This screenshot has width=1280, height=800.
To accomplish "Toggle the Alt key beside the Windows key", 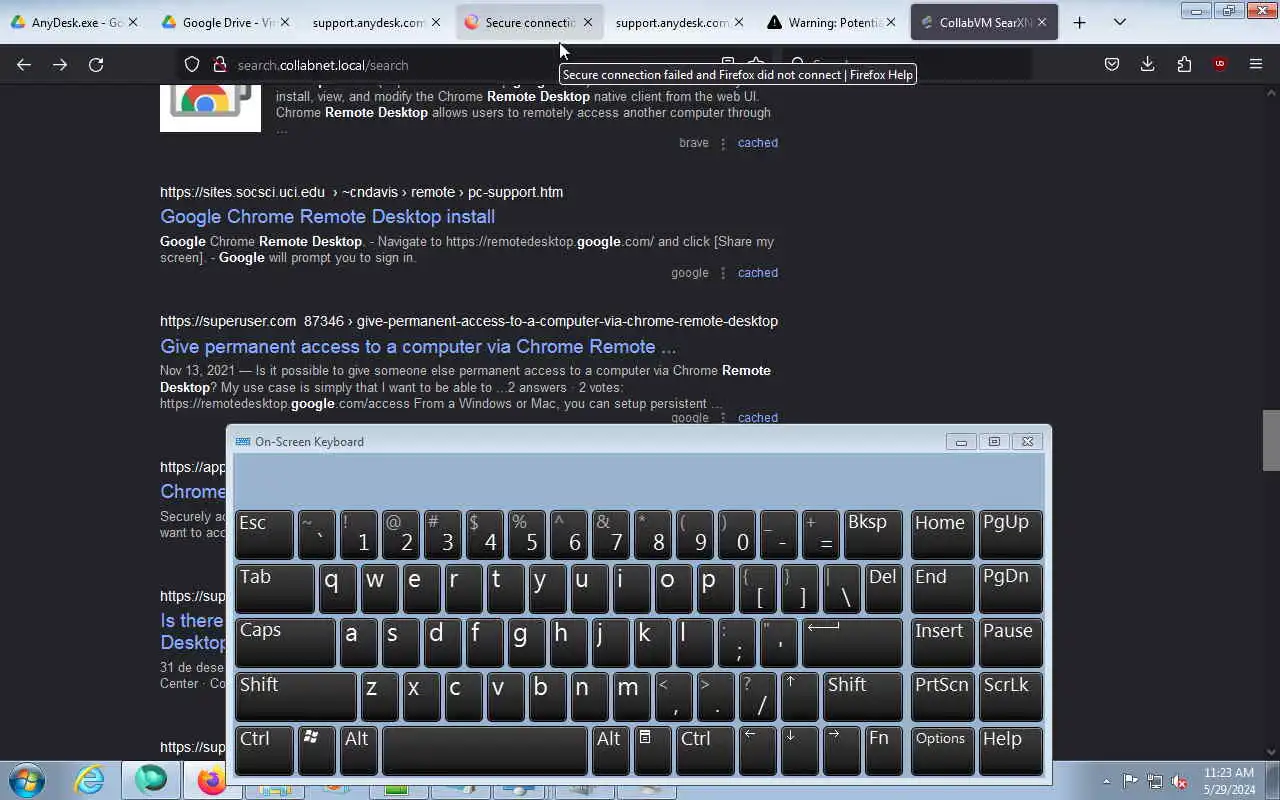I will (x=358, y=750).
